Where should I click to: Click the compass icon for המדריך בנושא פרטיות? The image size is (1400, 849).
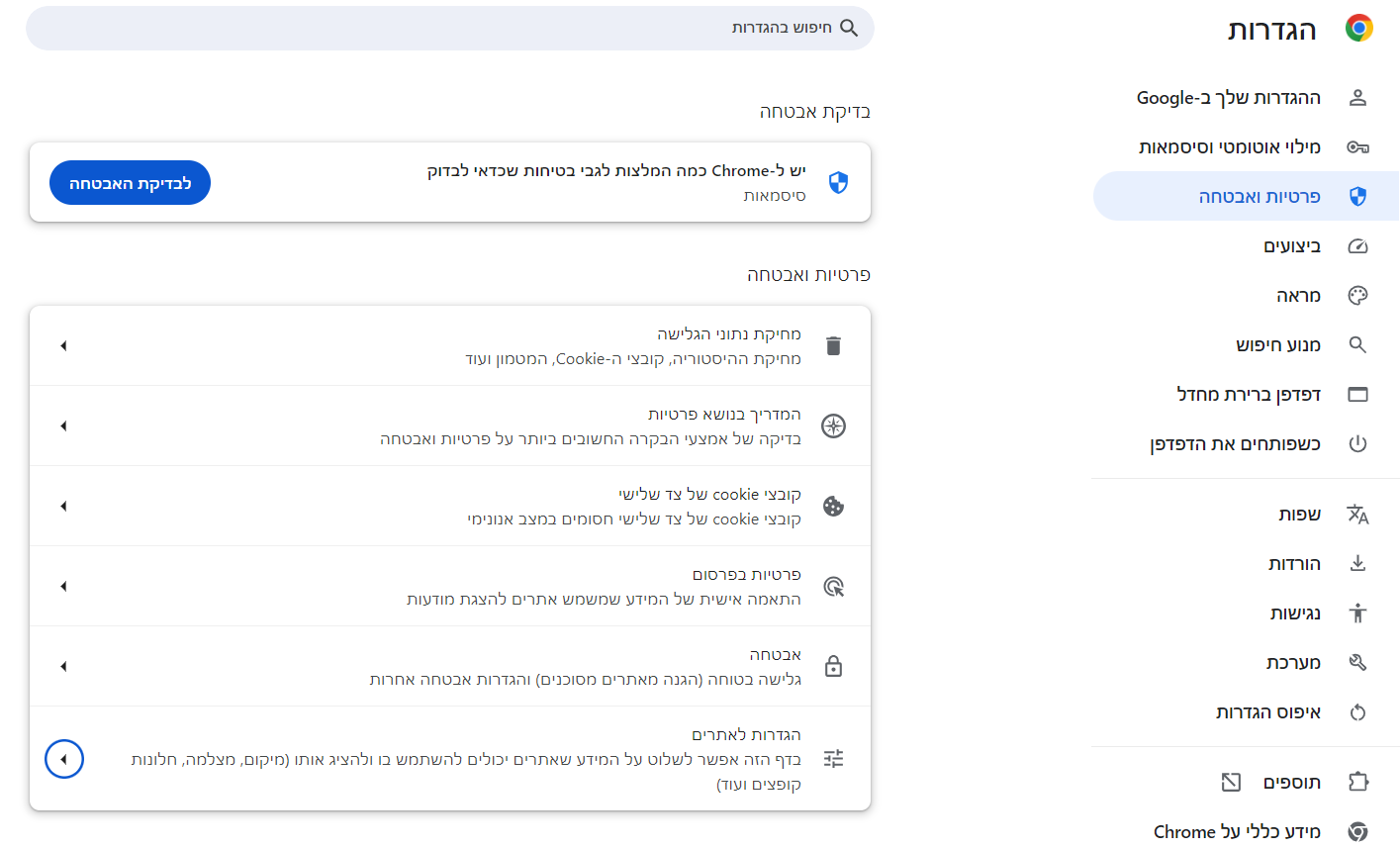tap(833, 426)
